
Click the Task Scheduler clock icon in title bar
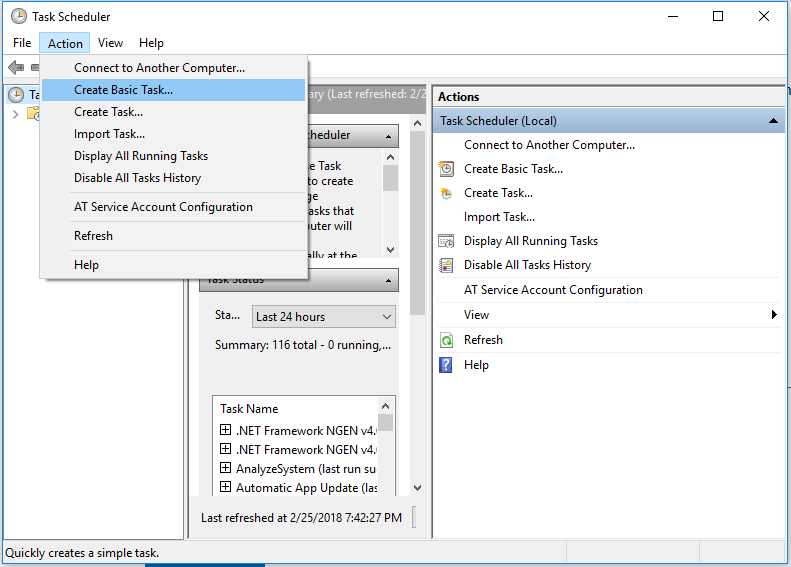19,16
